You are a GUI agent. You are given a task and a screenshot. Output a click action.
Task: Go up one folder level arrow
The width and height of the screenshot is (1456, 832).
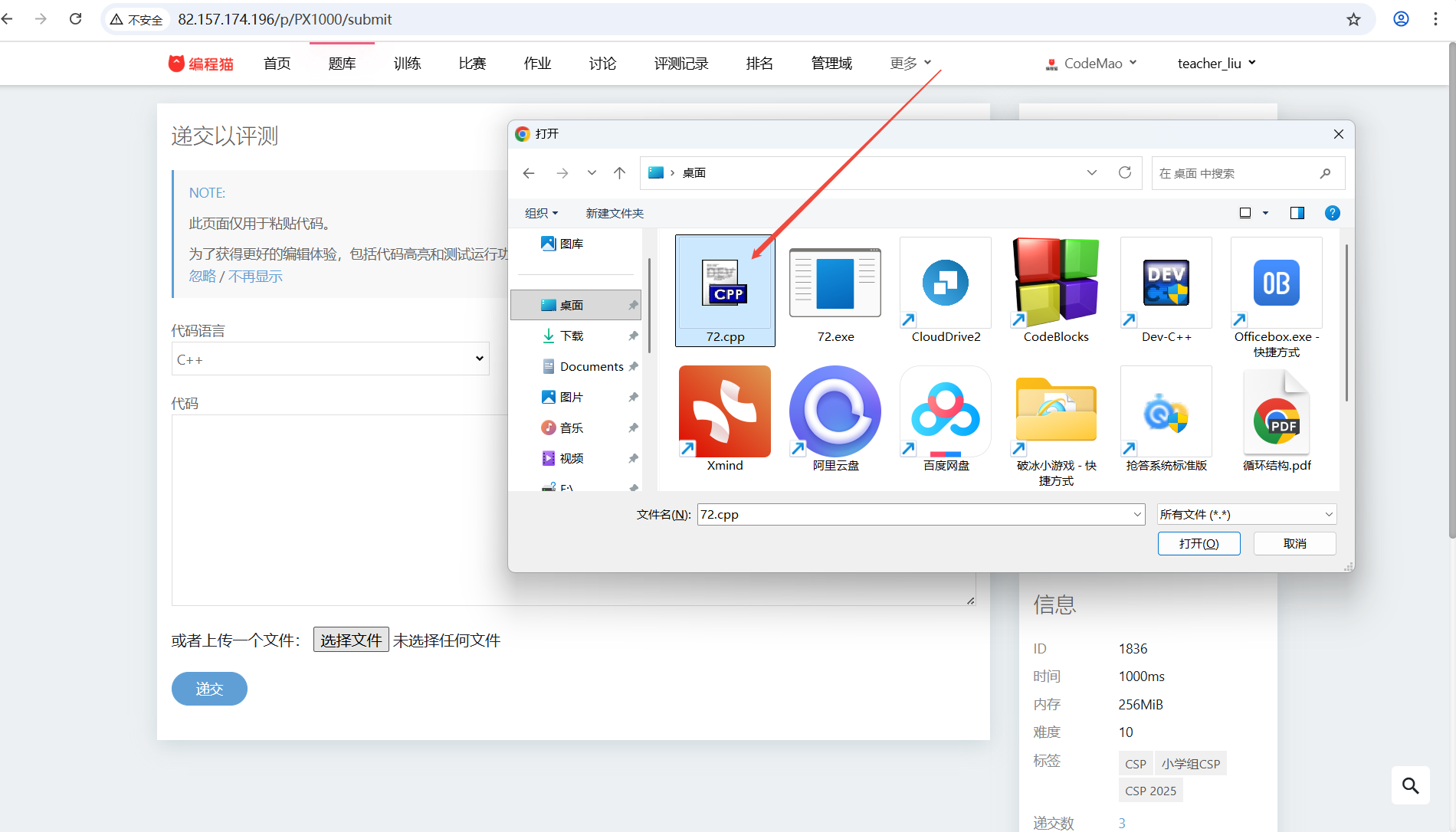coord(619,173)
